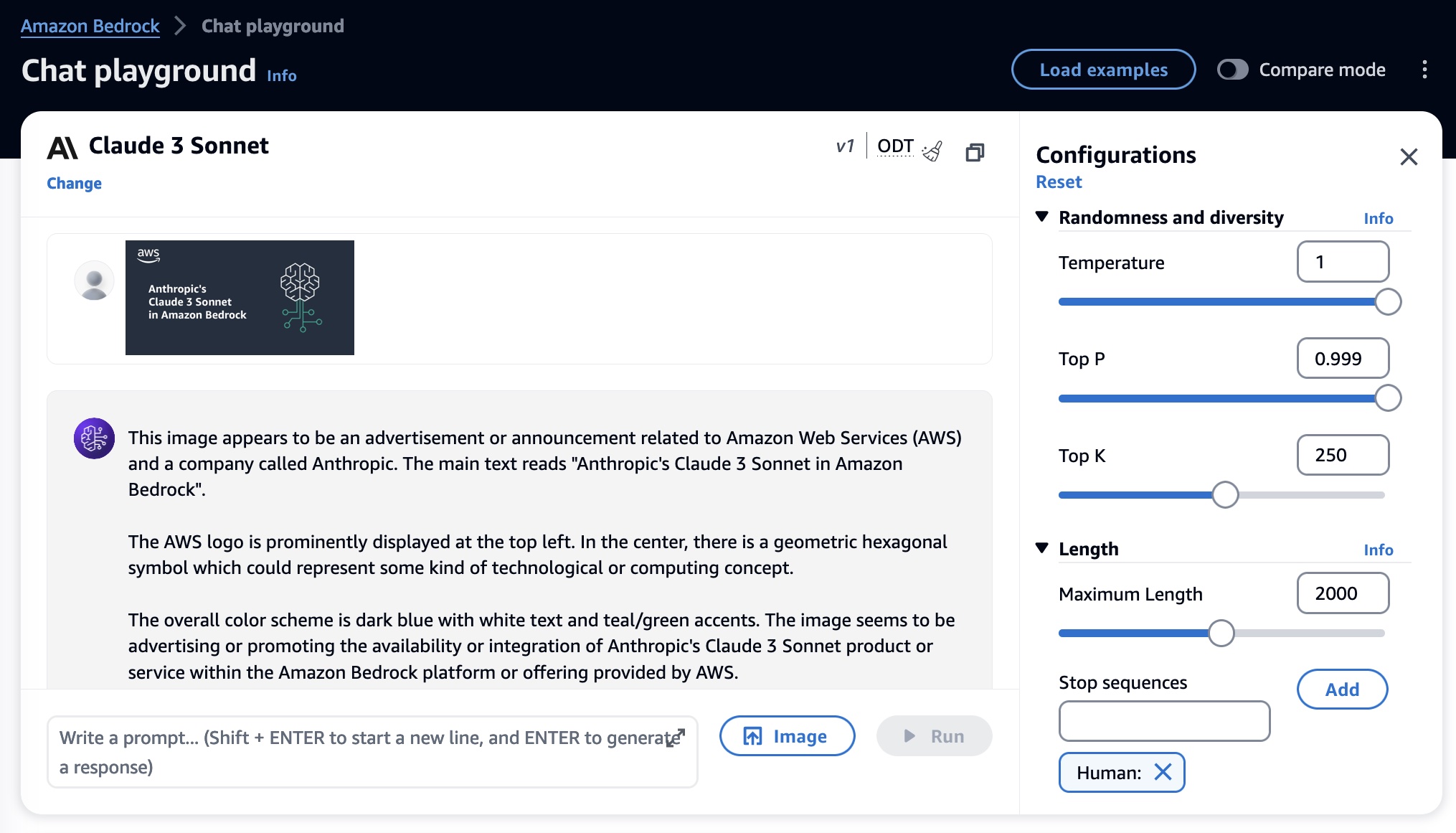The height and width of the screenshot is (833, 1456).
Task: Click the clear chat broom icon
Action: pos(932,151)
